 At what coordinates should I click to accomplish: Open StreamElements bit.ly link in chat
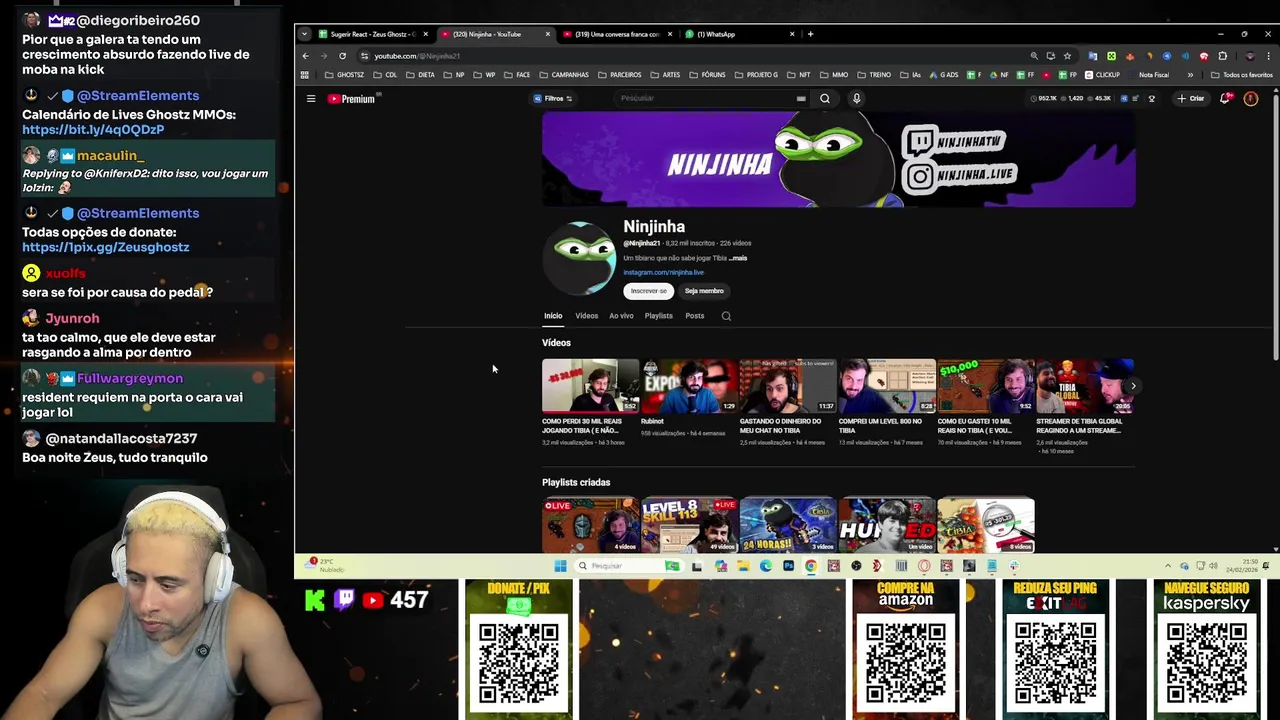93,130
